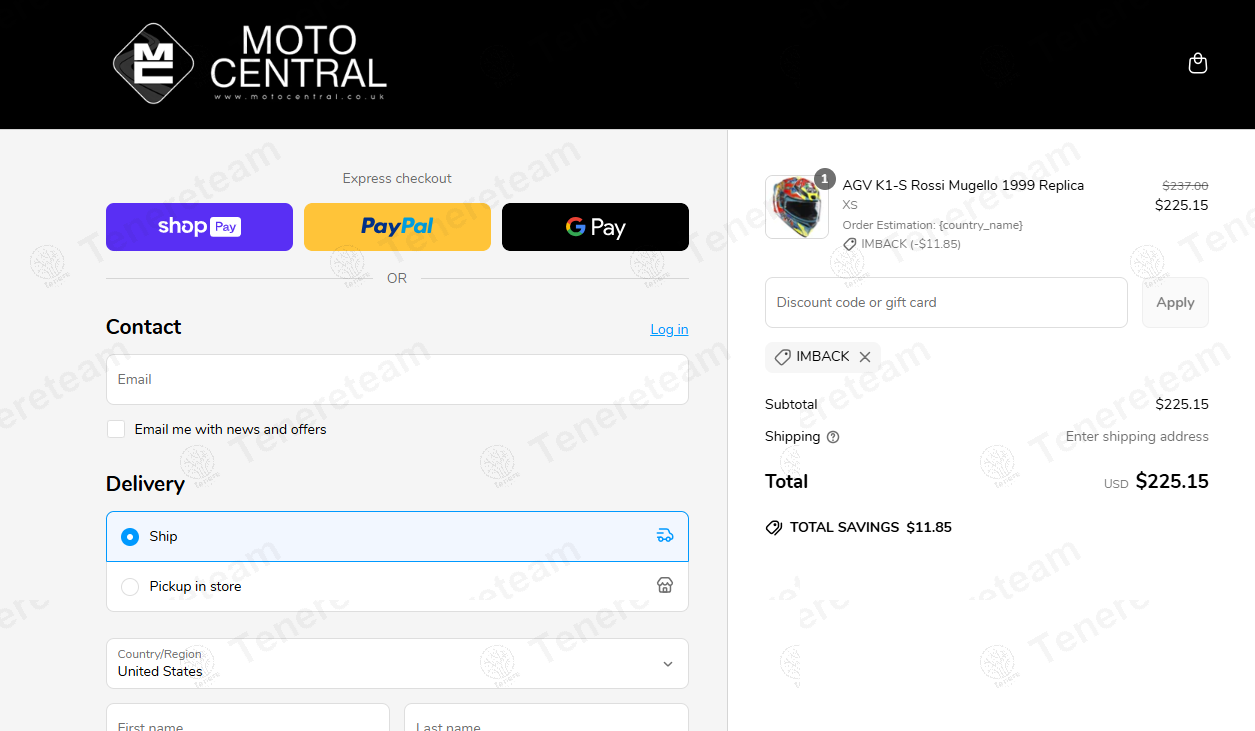Screen dimensions: 1255x731
Task: Remove the IMBACK discount code
Action: point(865,357)
